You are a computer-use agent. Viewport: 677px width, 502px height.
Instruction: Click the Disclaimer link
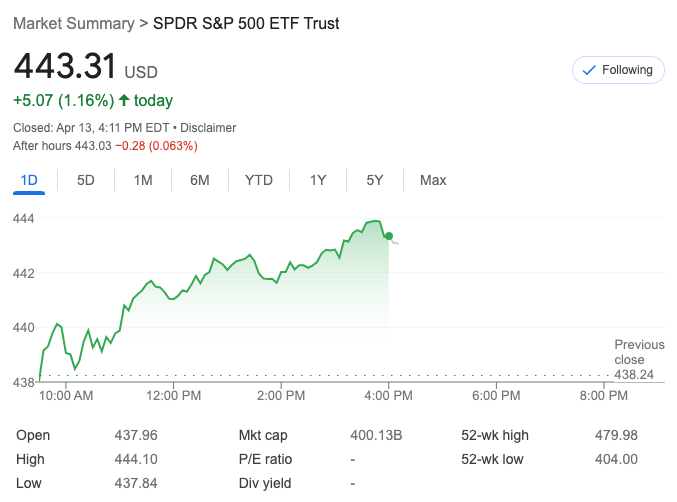point(210,128)
